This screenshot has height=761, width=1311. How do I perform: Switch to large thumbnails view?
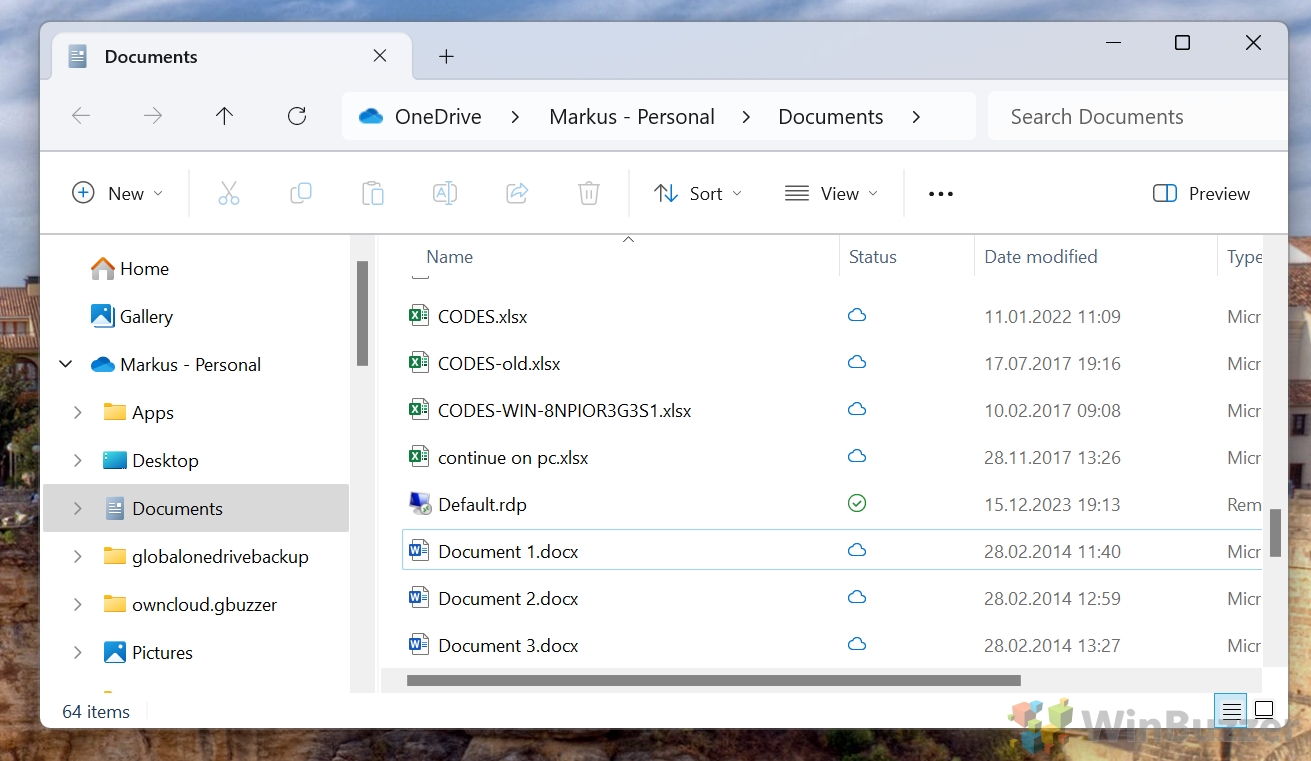coord(1264,710)
